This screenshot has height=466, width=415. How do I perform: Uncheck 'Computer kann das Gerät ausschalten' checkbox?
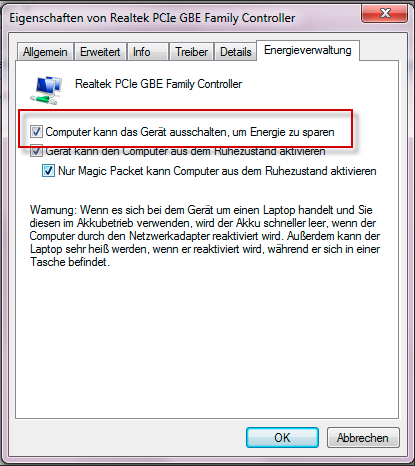(36, 131)
